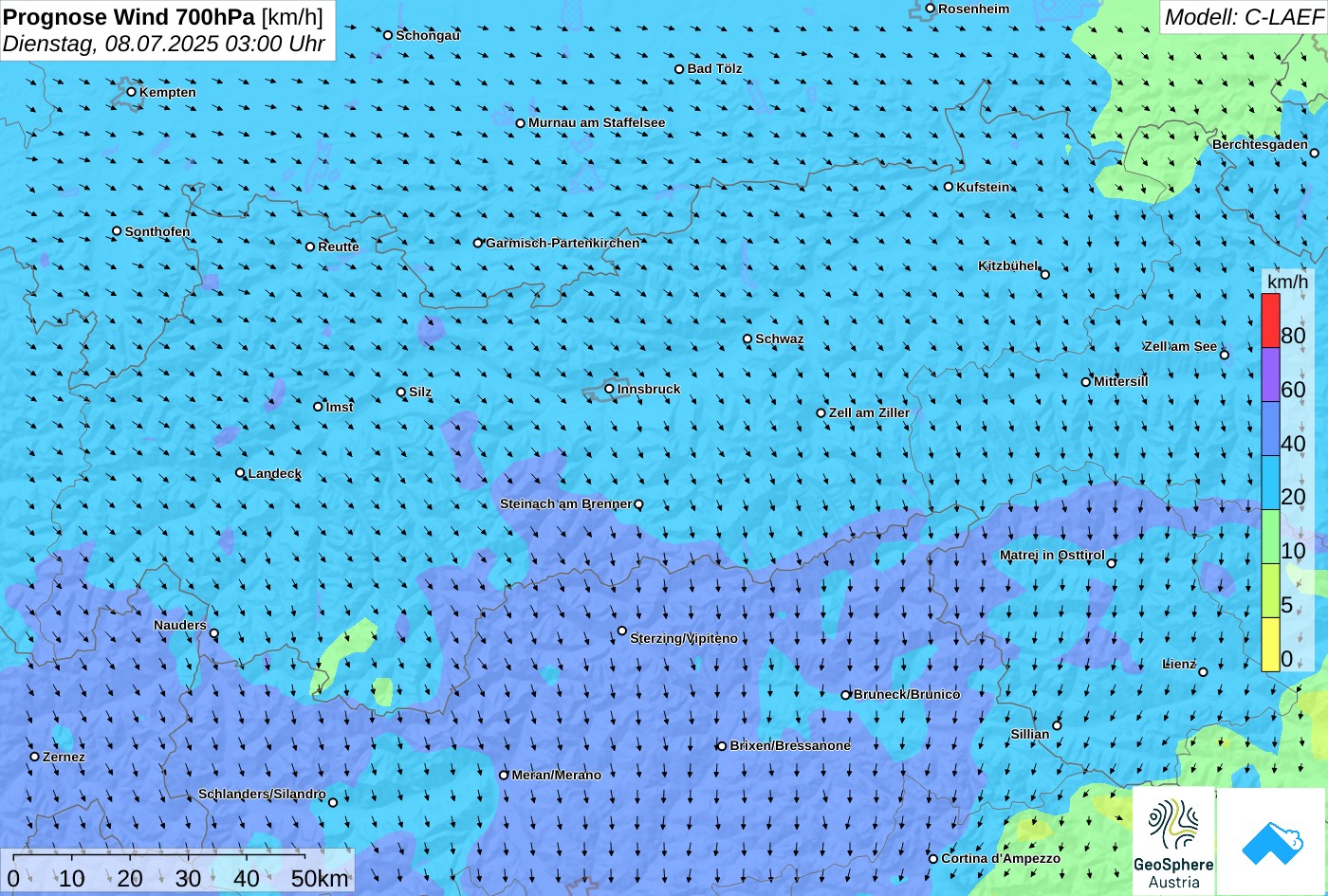This screenshot has height=896, width=1328.
Task: Click the blue 40 km/h legend swatch
Action: pos(1270,429)
